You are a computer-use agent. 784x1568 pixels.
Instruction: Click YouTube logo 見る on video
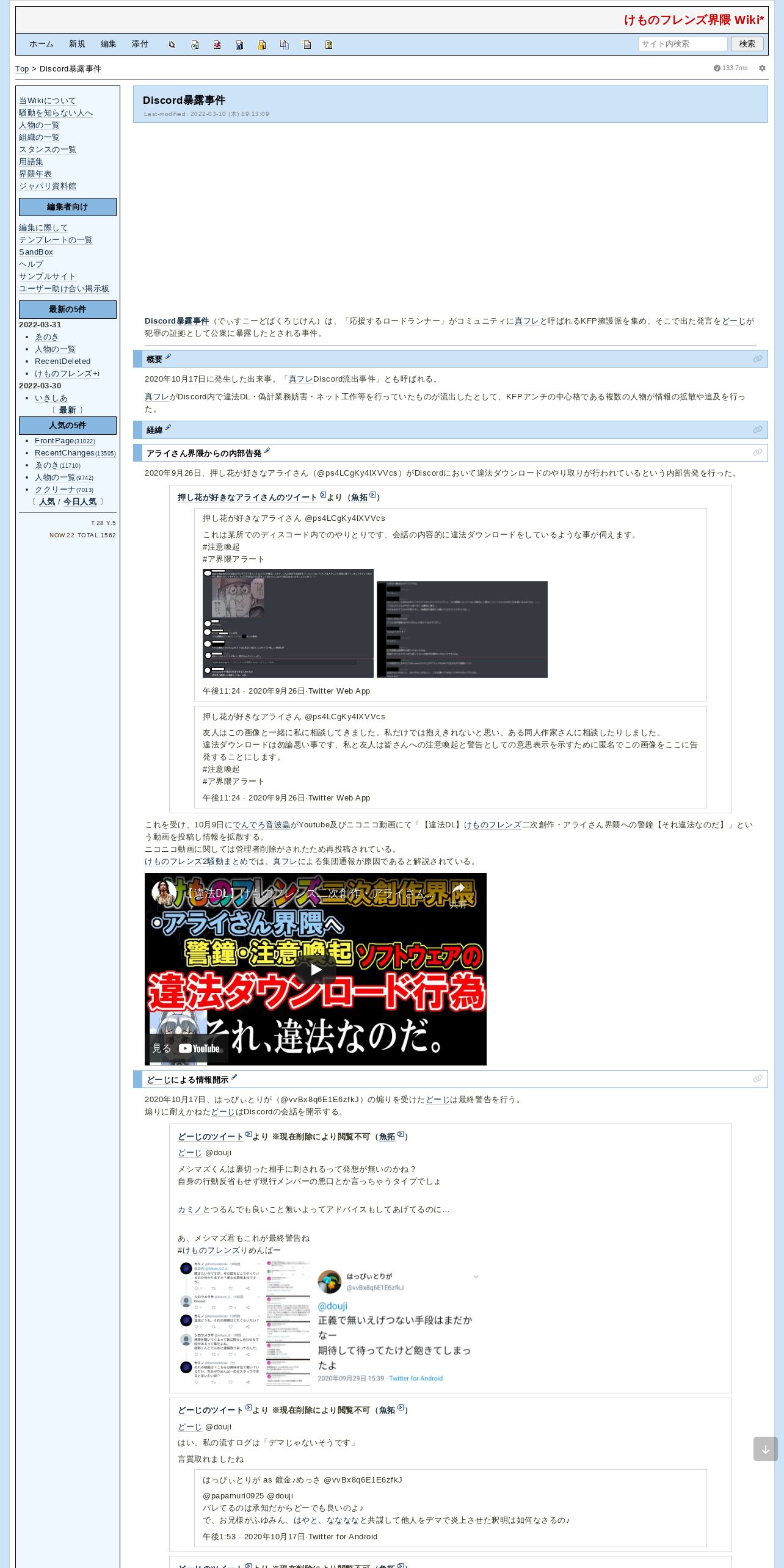tap(186, 1048)
